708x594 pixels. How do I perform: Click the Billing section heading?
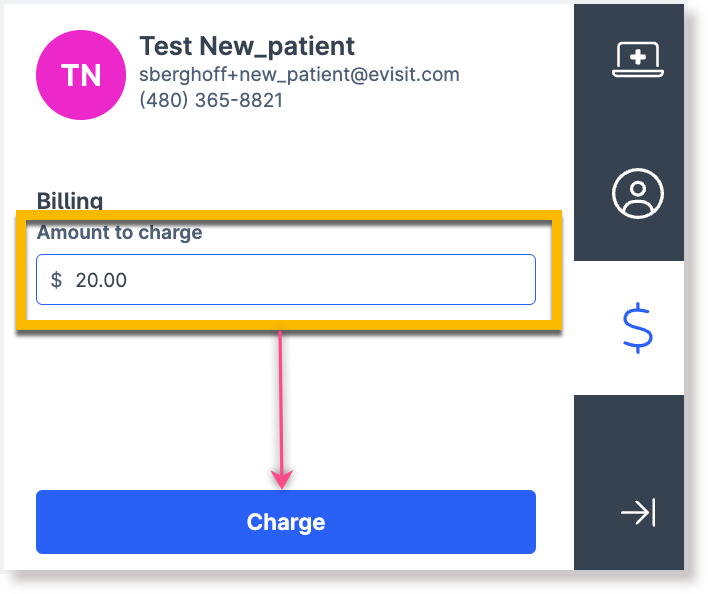tap(70, 200)
